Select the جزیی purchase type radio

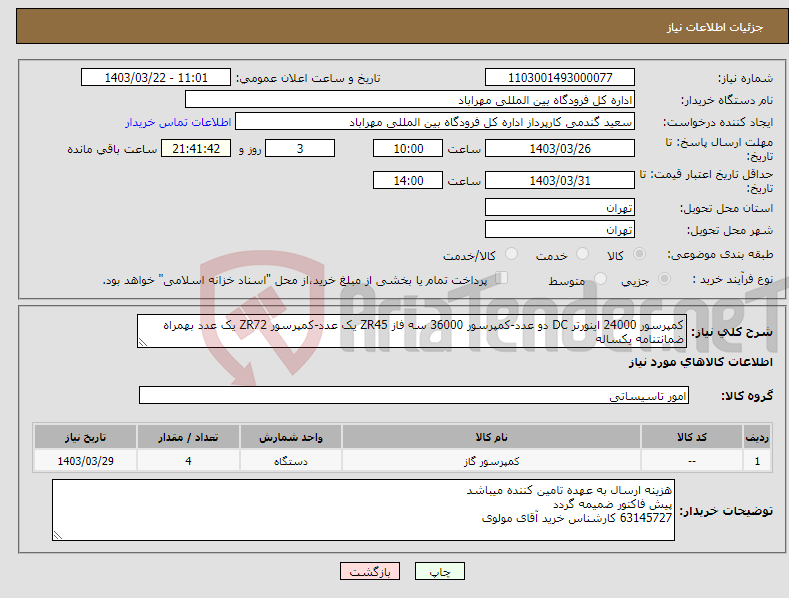[664, 278]
